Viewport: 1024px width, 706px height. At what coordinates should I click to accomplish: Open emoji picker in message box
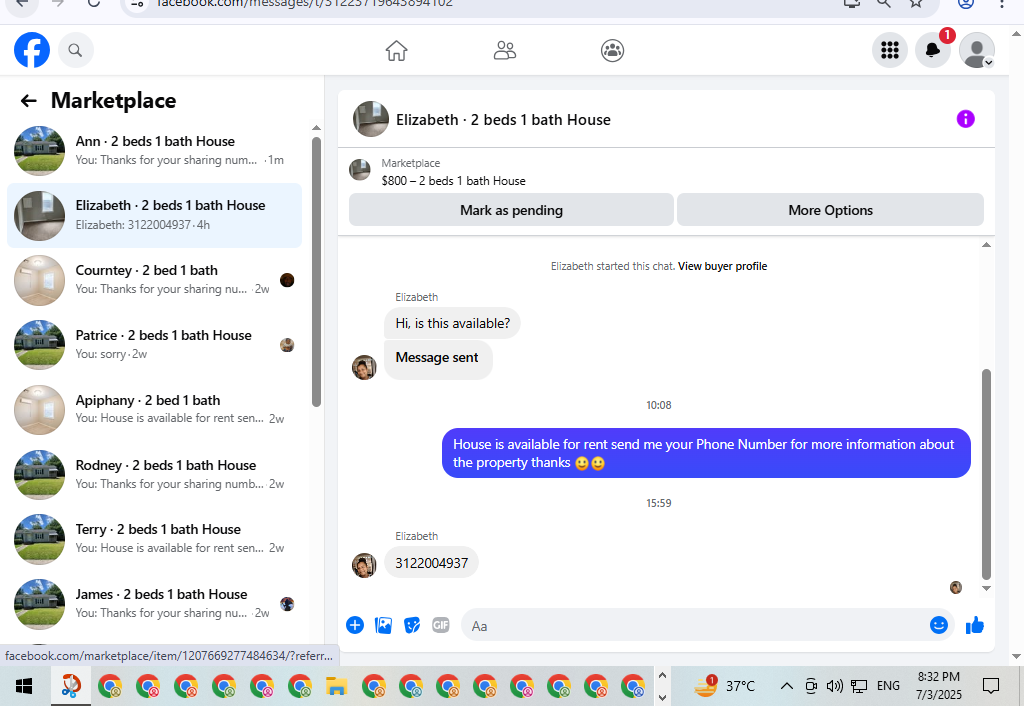(938, 625)
